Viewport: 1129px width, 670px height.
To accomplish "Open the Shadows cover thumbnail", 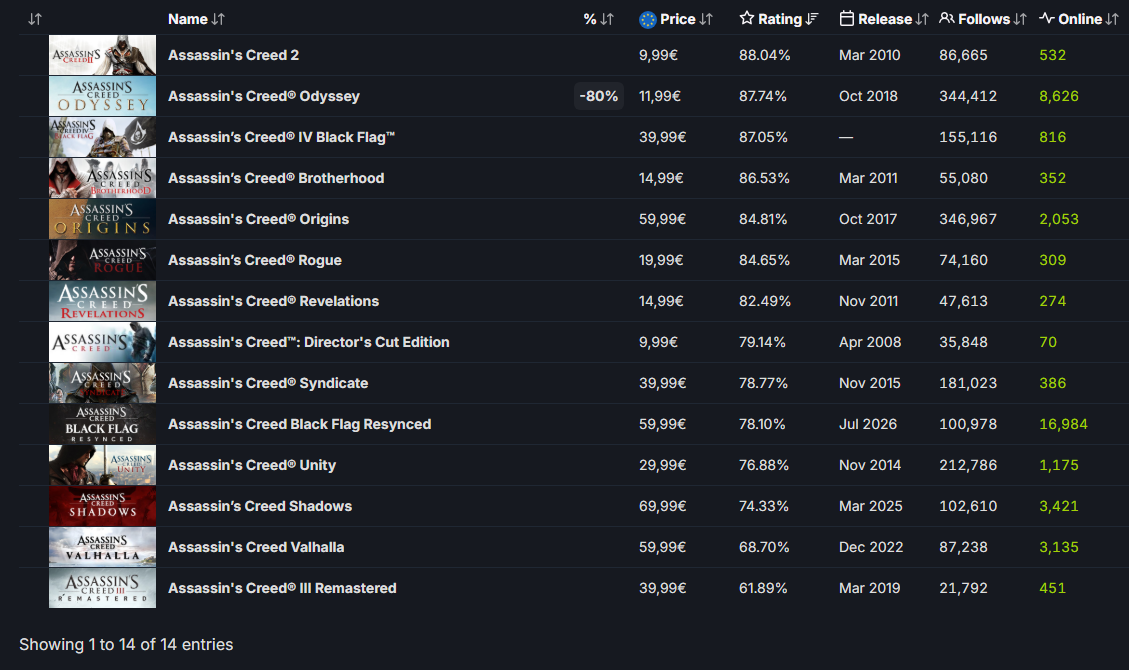I will (x=102, y=507).
